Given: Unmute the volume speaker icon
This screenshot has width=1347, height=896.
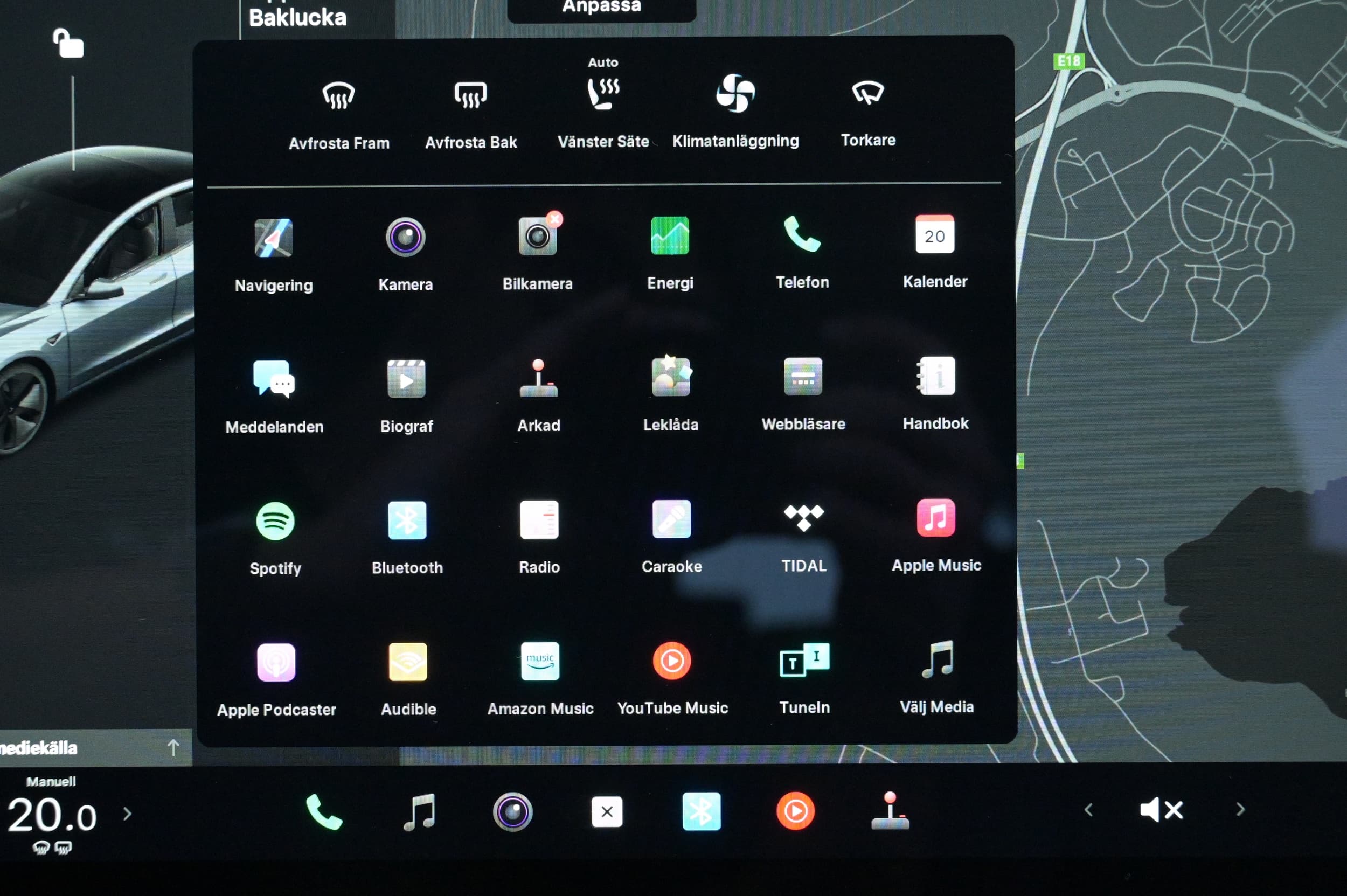Looking at the screenshot, I should [1160, 810].
